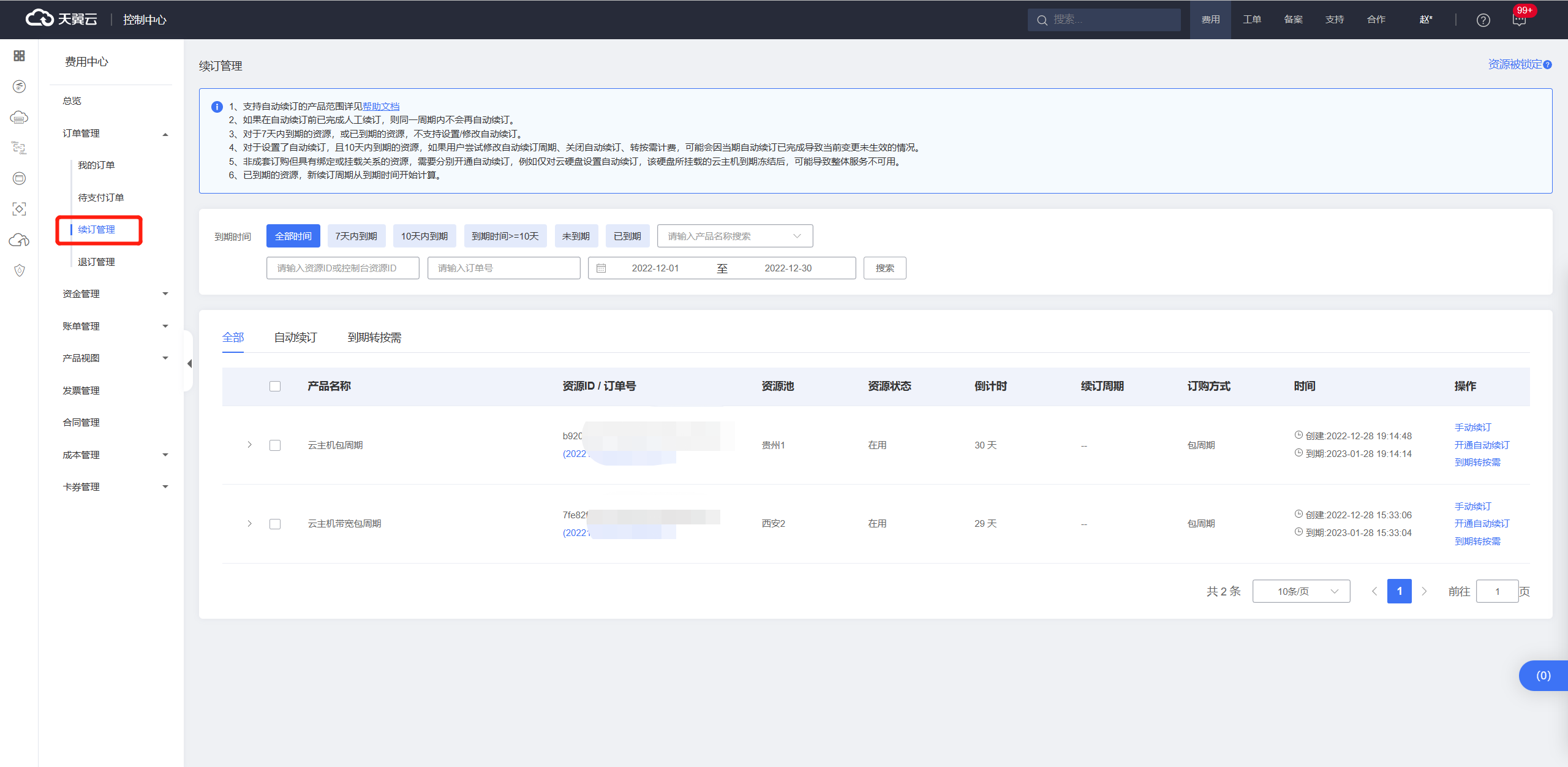Viewport: 1568px width, 767px height.
Task: Click the VPC network icon in left rail
Action: tap(19, 148)
